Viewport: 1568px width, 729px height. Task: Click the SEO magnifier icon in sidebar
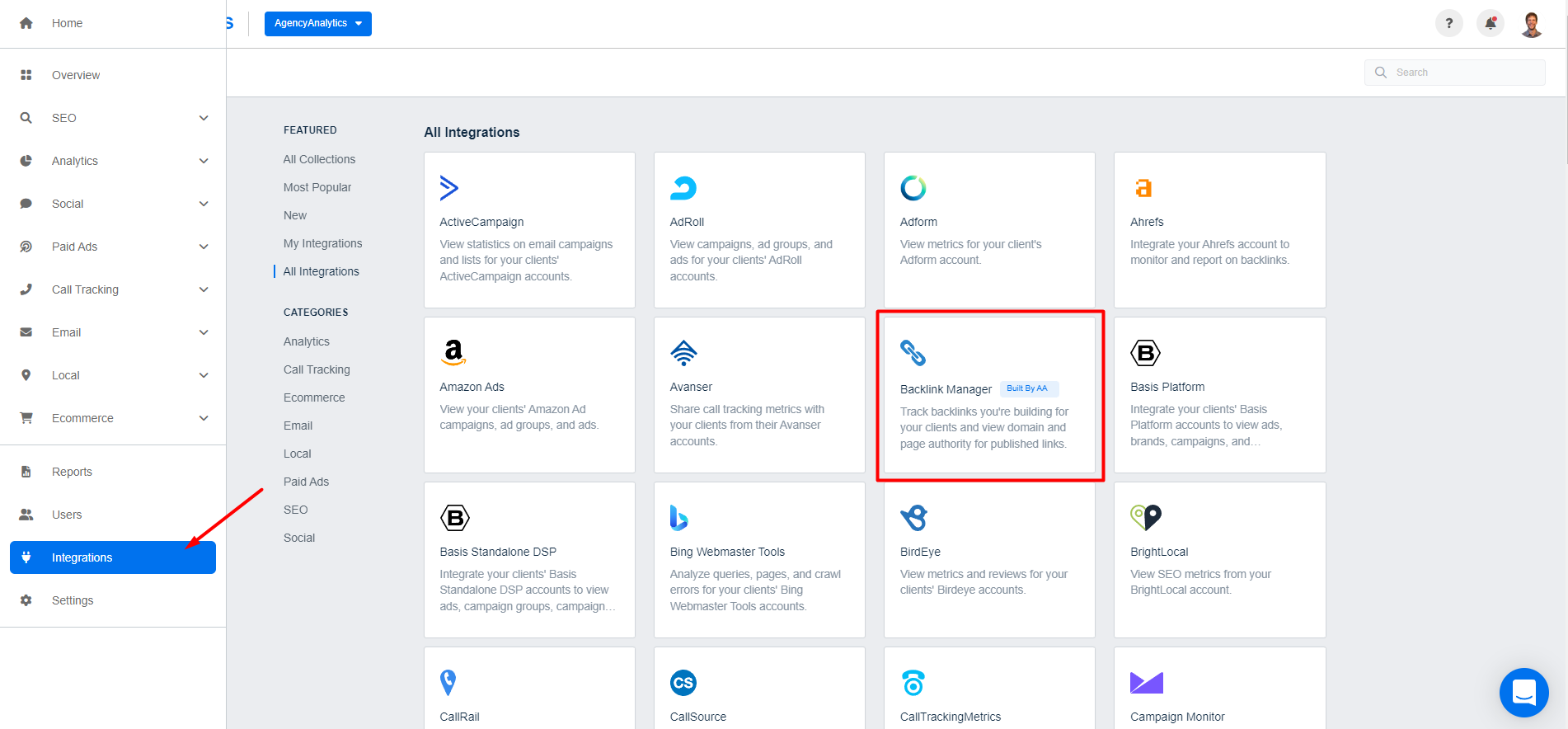pyautogui.click(x=26, y=118)
